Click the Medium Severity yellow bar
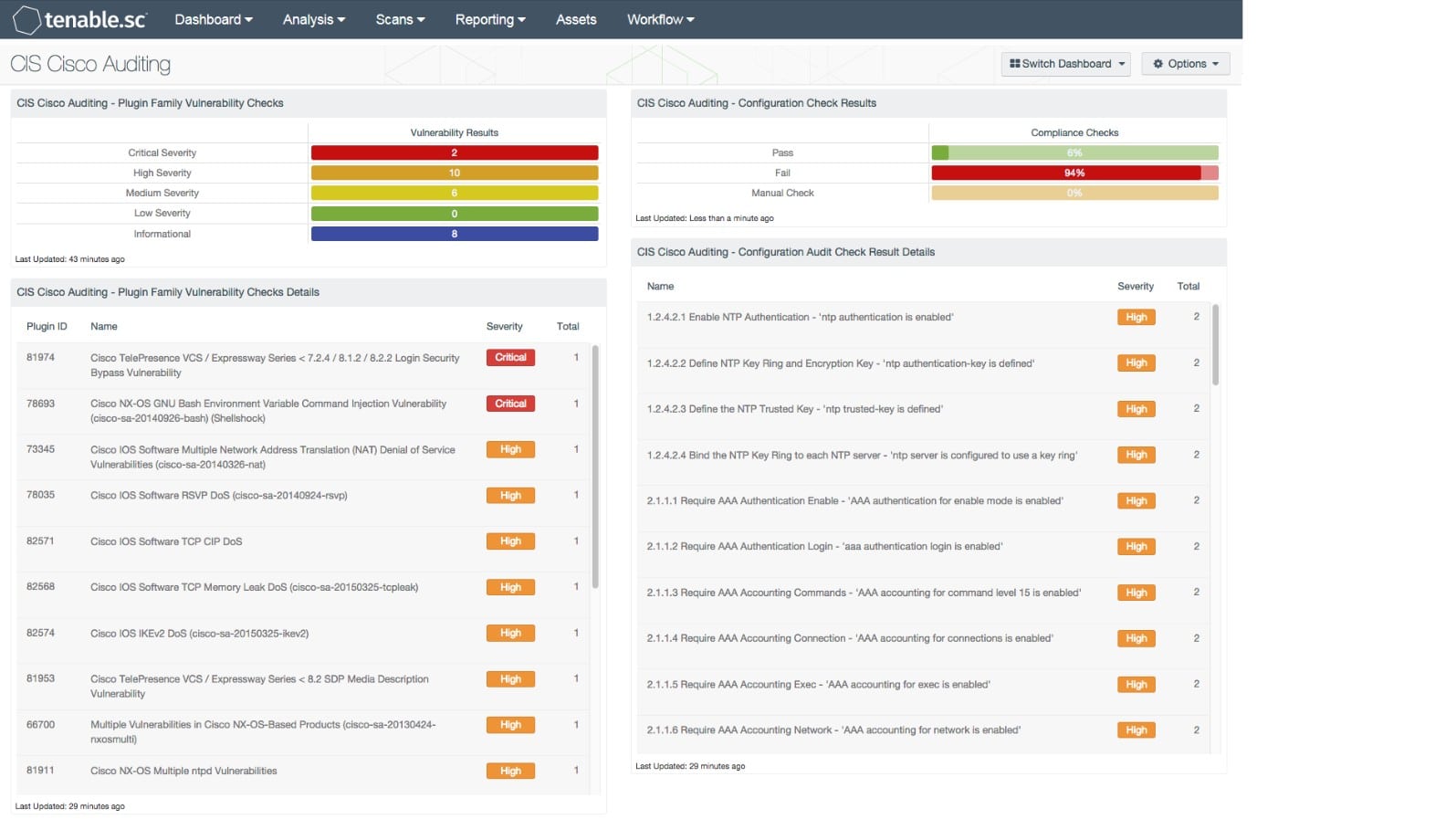1456x819 pixels. tap(455, 193)
